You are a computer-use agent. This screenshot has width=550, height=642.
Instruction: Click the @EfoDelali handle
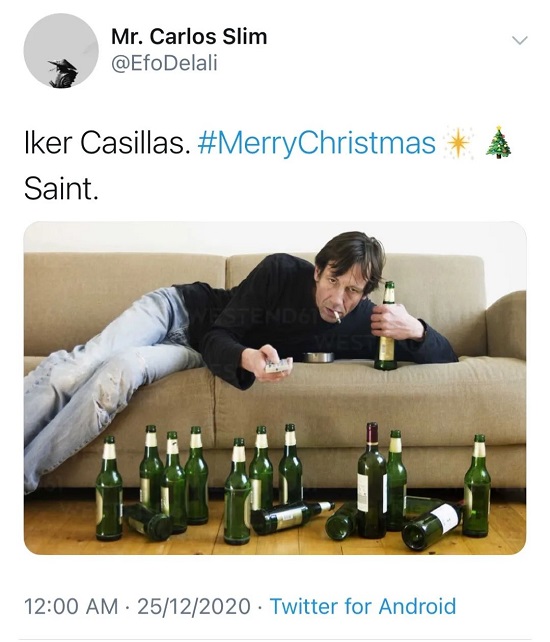point(164,63)
